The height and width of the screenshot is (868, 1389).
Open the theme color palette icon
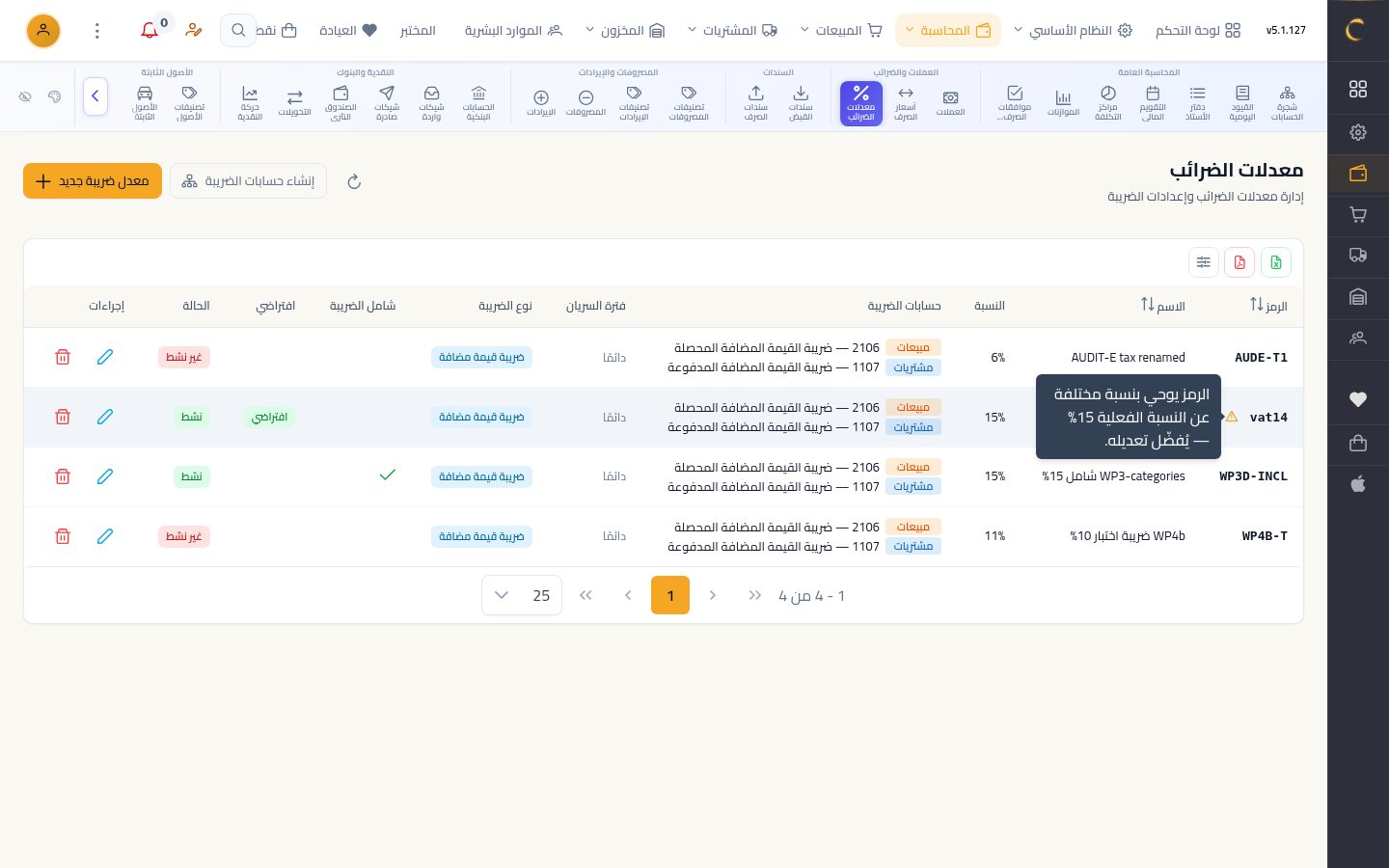[x=54, y=96]
